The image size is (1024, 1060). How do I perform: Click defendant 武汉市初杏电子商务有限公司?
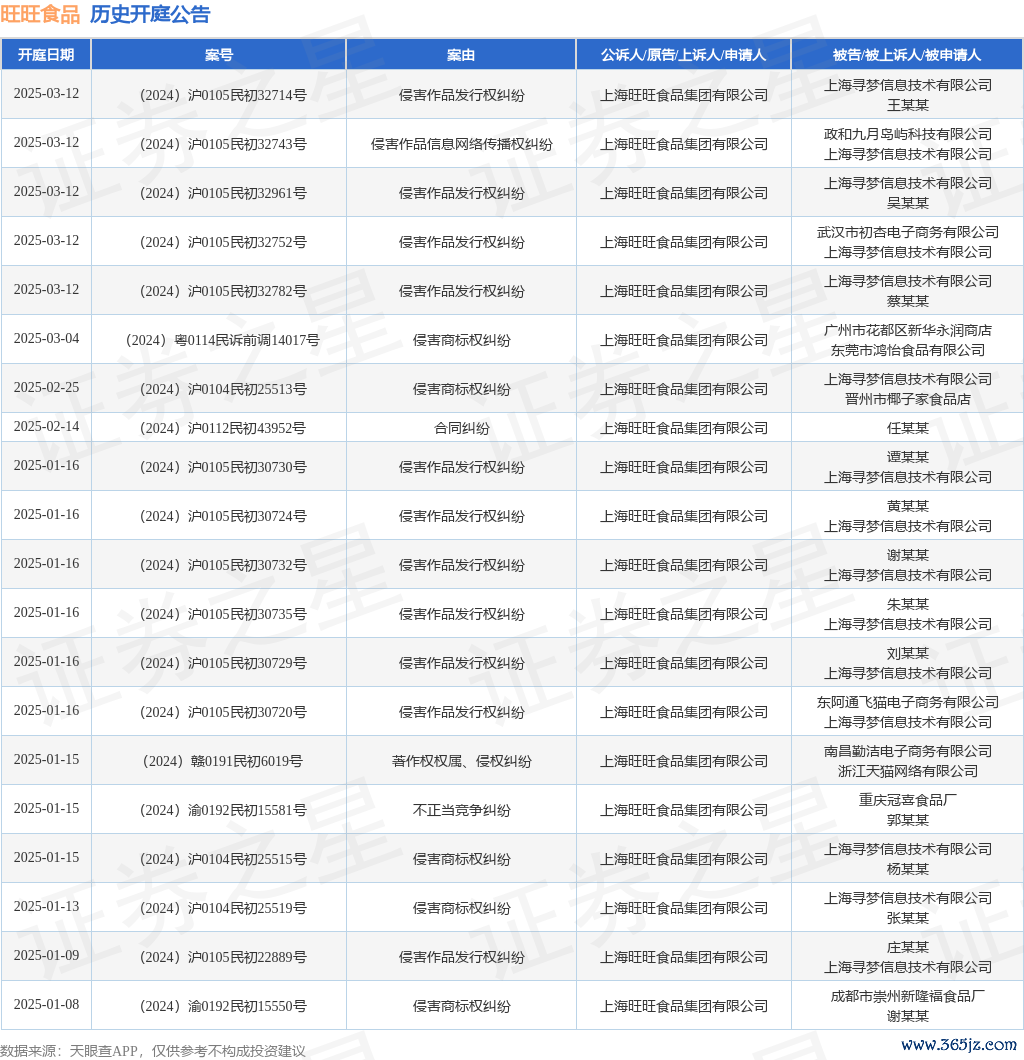[908, 233]
